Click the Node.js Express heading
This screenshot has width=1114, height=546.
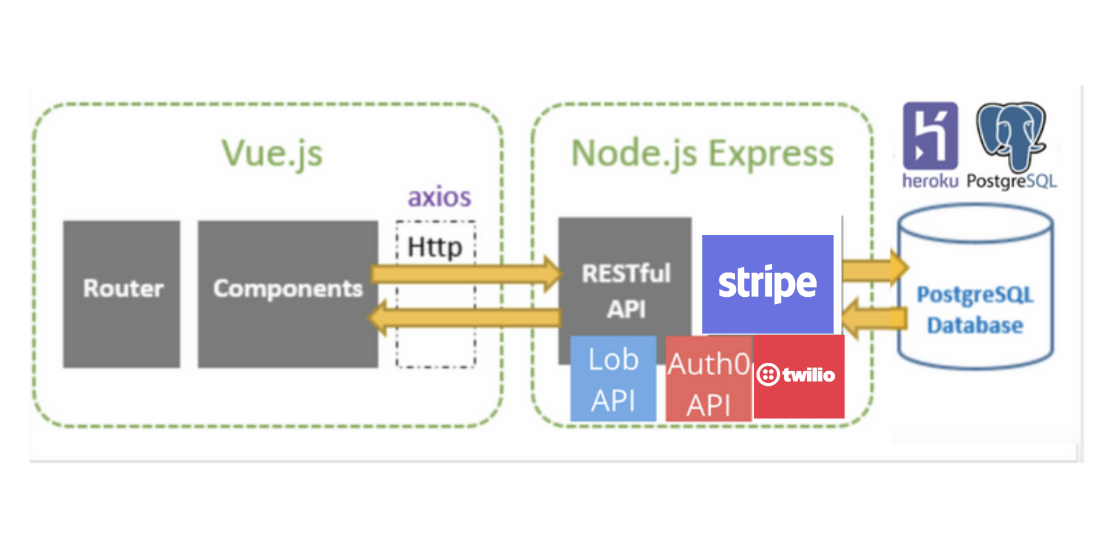point(702,152)
